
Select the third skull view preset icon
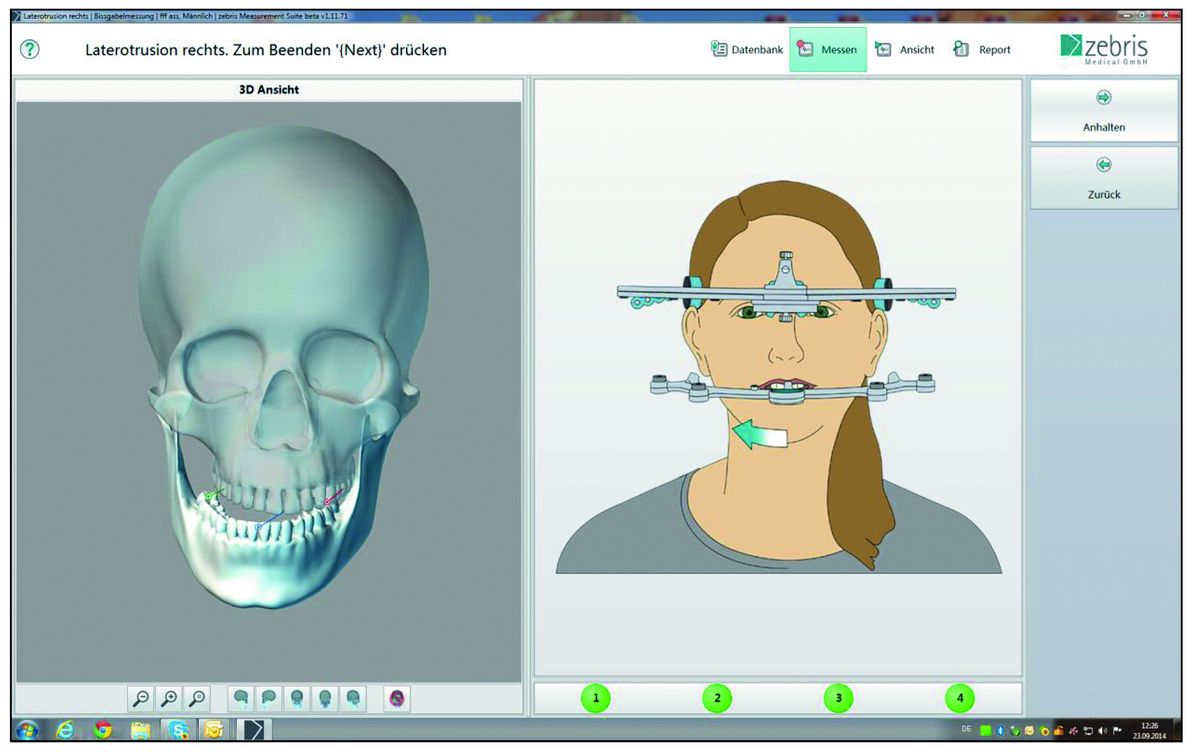(296, 698)
